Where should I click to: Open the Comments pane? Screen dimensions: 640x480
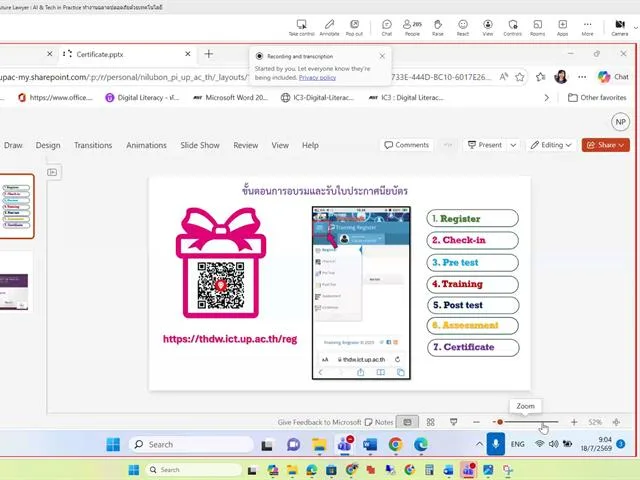click(407, 145)
